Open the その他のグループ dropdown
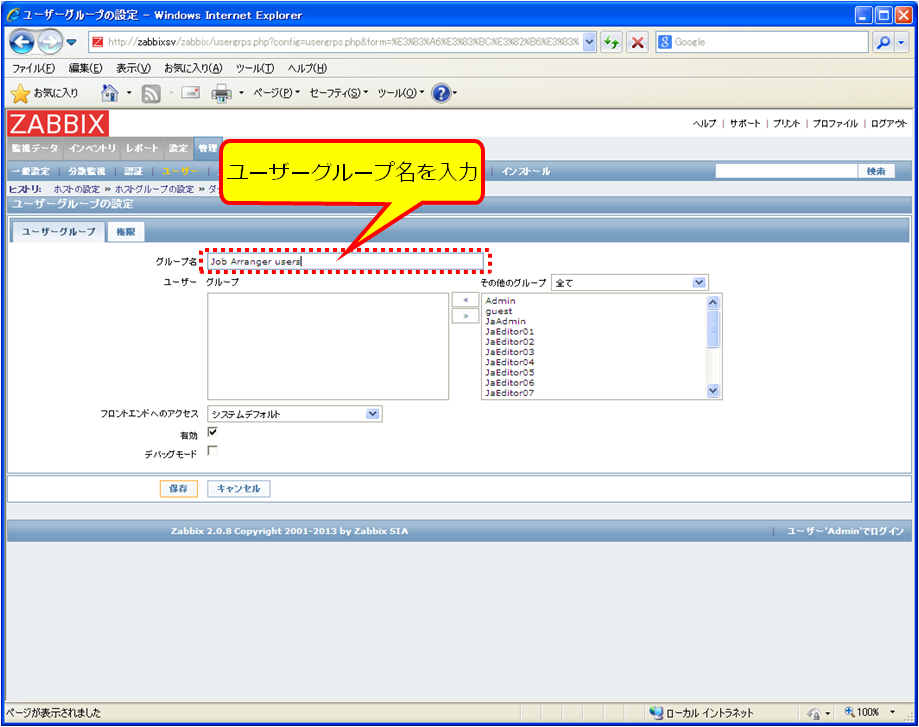 629,283
